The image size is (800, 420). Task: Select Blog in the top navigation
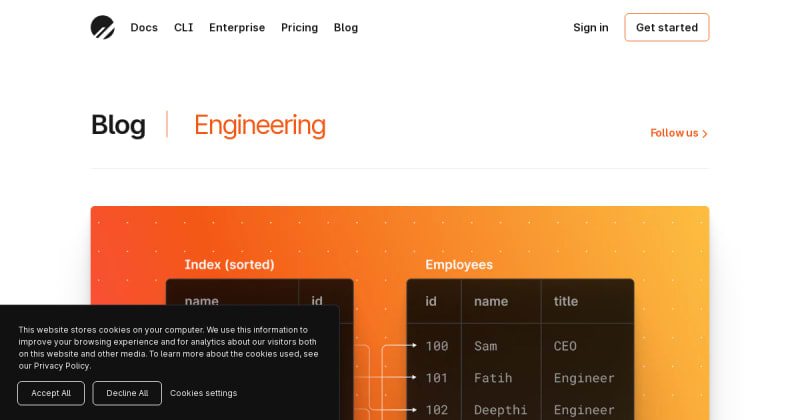[x=346, y=27]
